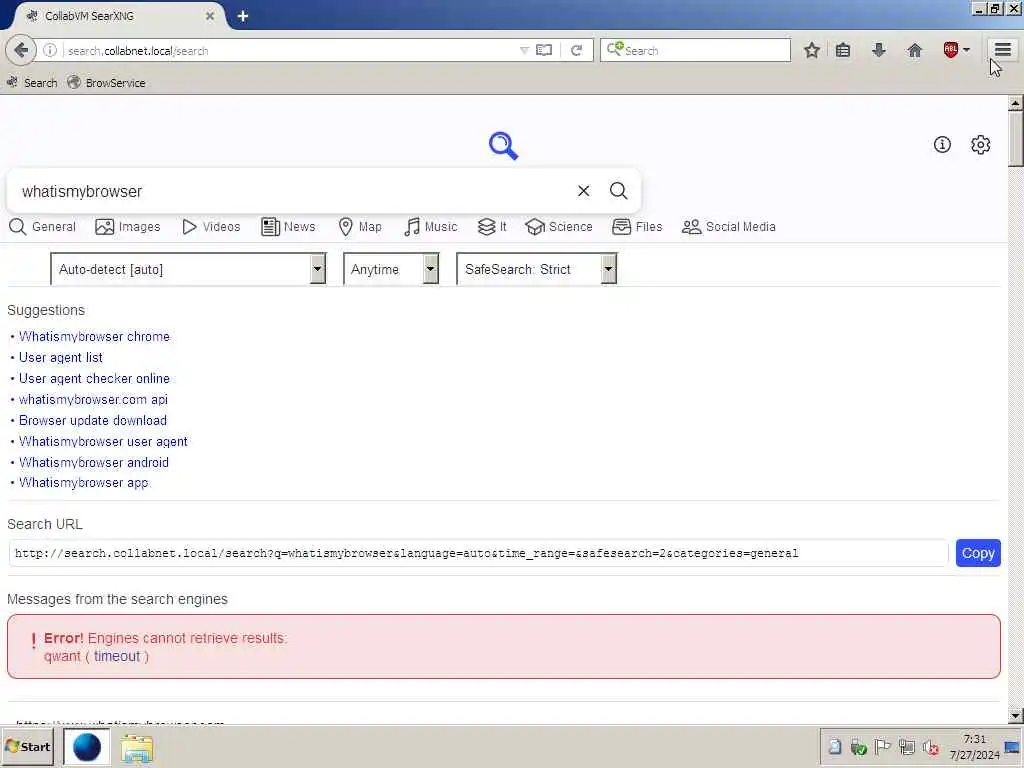1024x768 pixels.
Task: Follow suggestion Browser update download
Action: tap(93, 420)
